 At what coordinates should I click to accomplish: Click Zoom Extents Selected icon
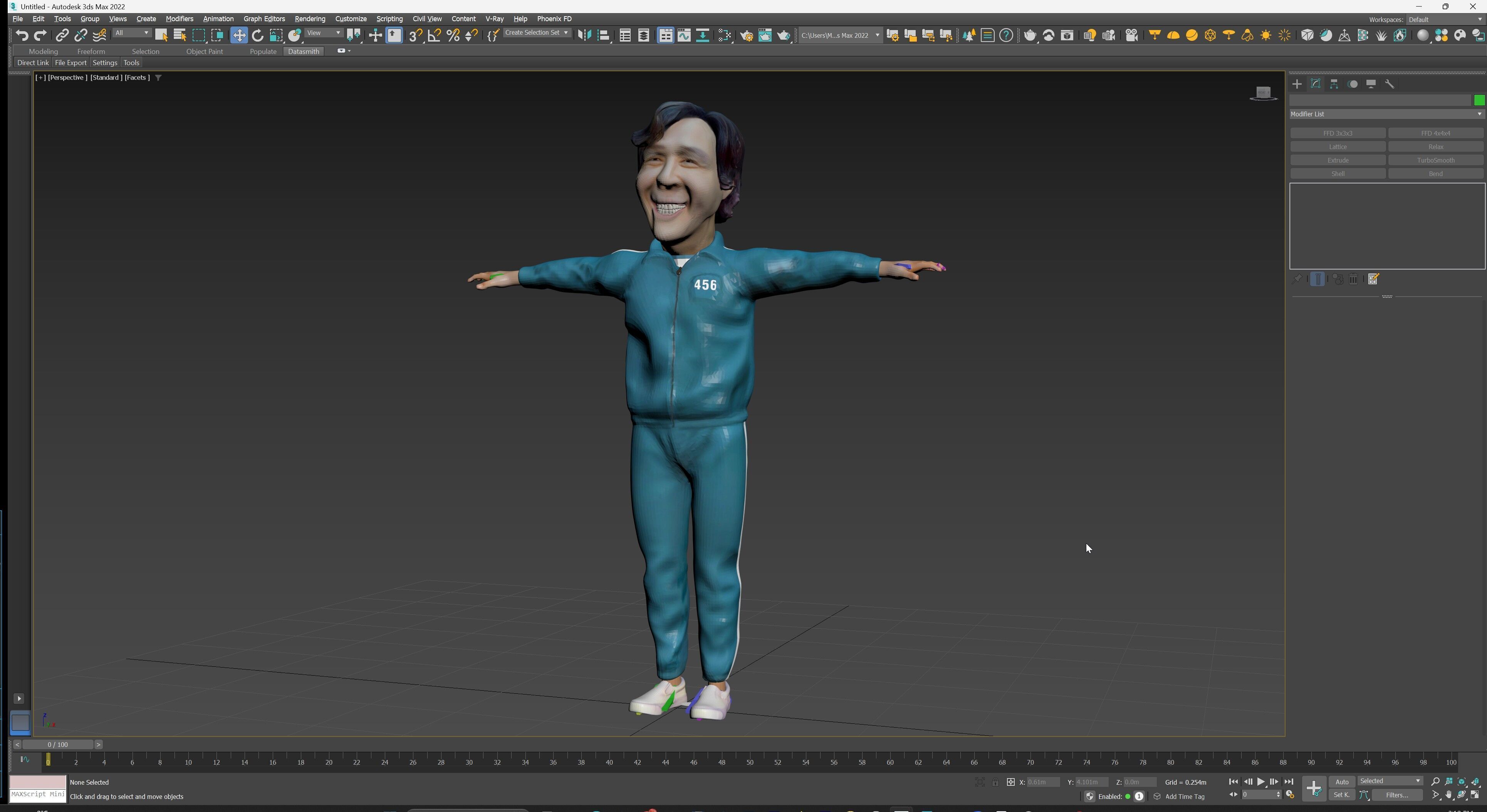click(1462, 782)
